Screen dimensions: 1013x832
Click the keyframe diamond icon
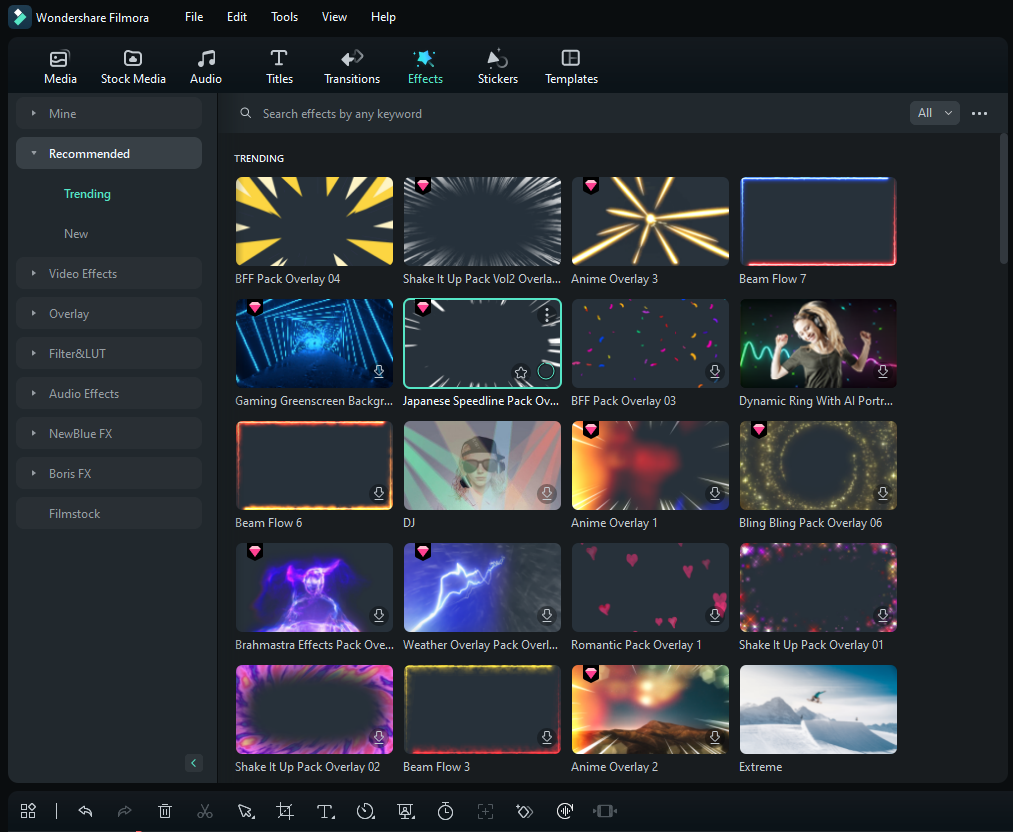[525, 811]
